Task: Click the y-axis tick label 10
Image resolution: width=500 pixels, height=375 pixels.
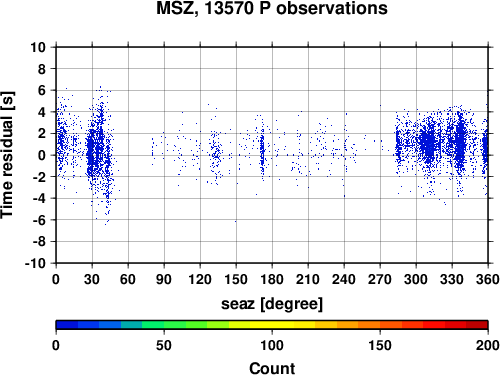Action: pos(38,47)
